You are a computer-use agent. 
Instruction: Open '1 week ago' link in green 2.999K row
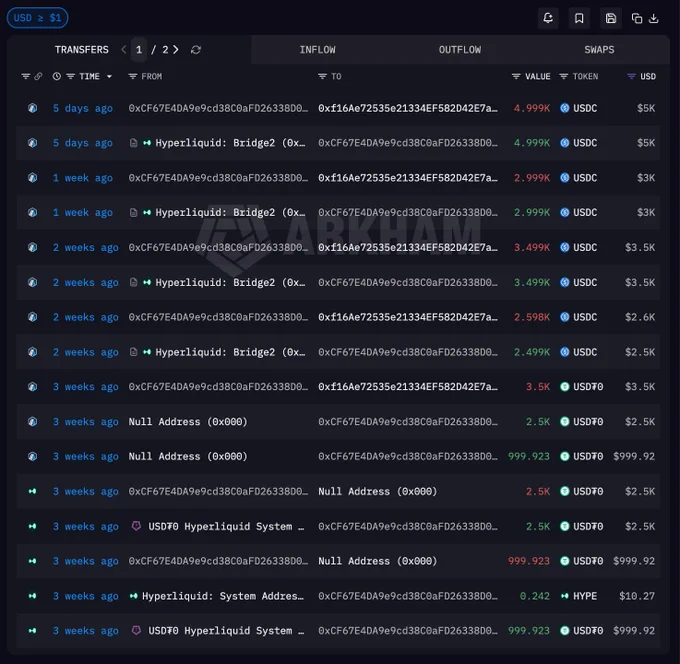pyautogui.click(x=82, y=213)
